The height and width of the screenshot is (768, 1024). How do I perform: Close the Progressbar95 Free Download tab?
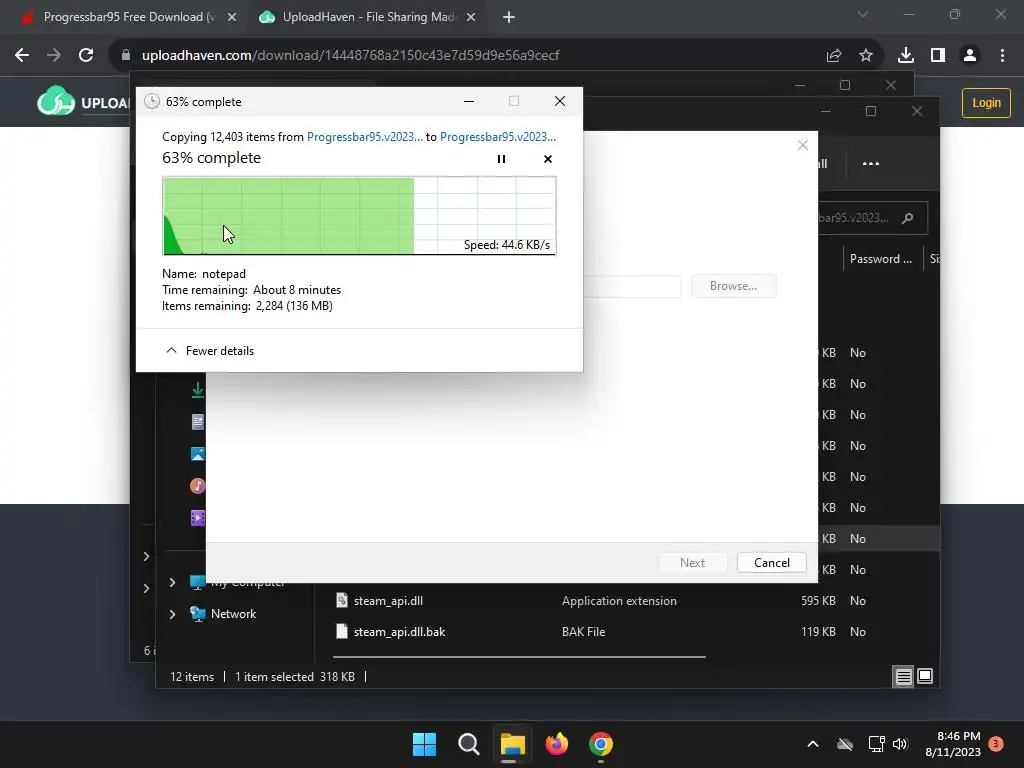point(232,18)
